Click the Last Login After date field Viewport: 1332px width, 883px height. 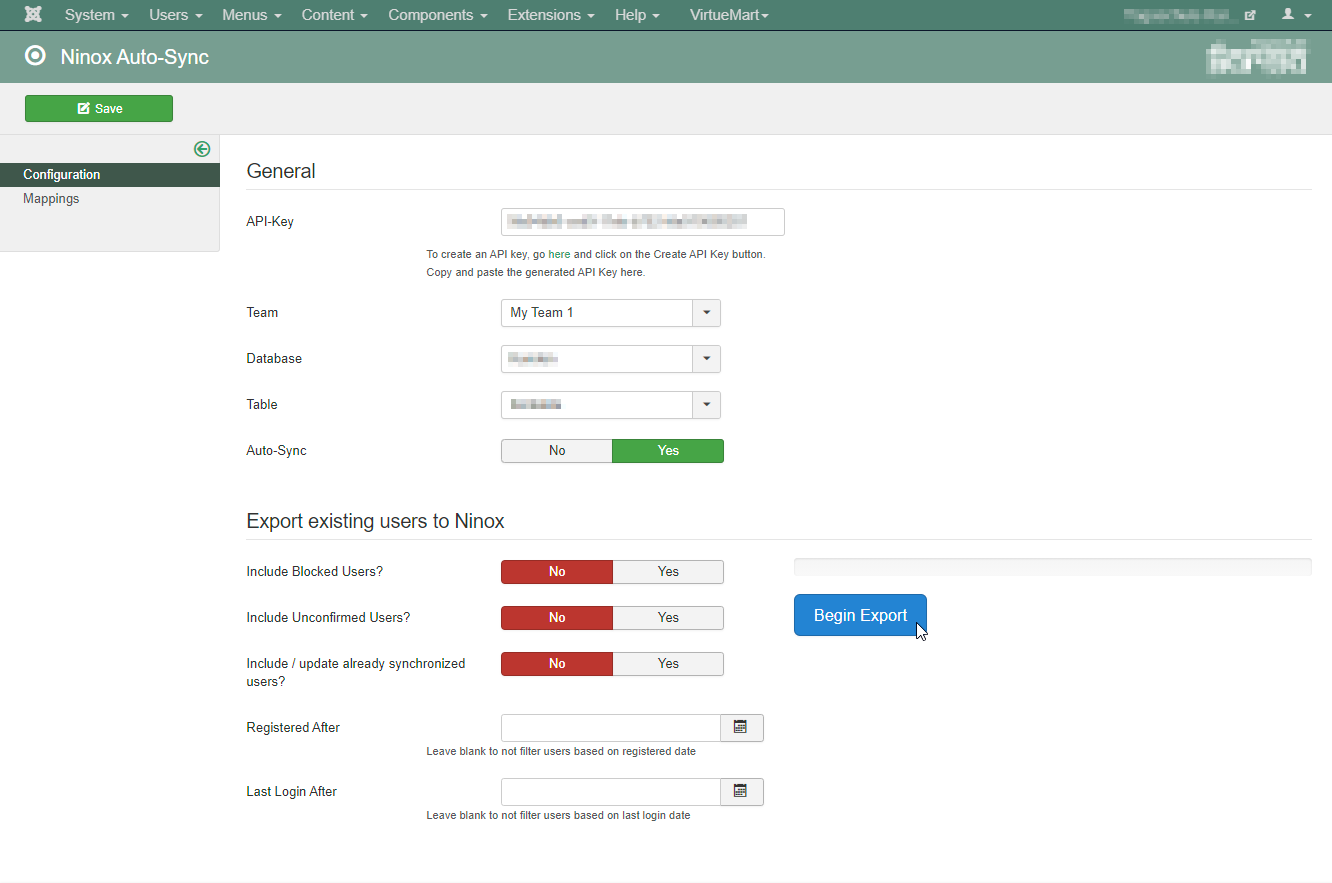click(x=611, y=792)
